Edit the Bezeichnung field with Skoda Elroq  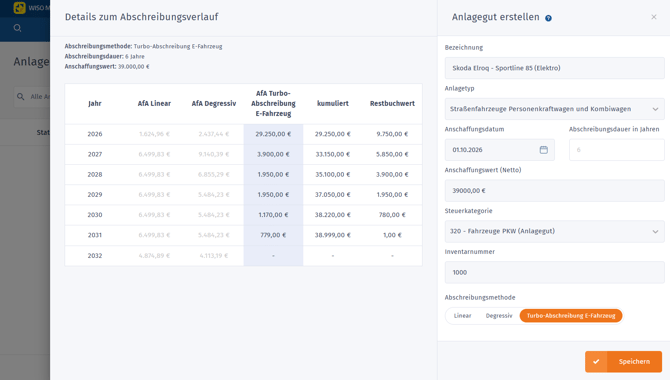[x=554, y=68]
